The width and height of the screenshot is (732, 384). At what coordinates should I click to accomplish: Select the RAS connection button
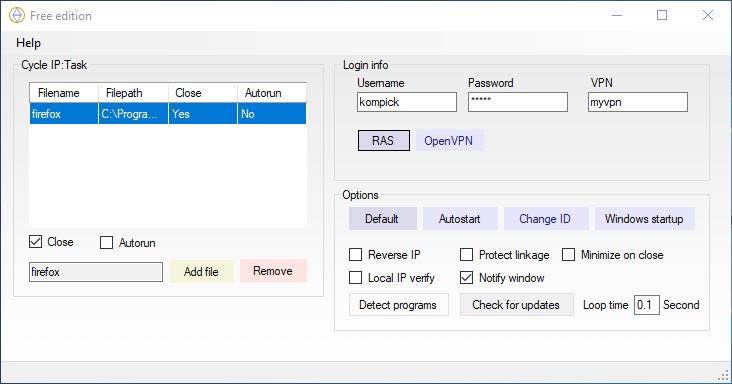click(384, 140)
